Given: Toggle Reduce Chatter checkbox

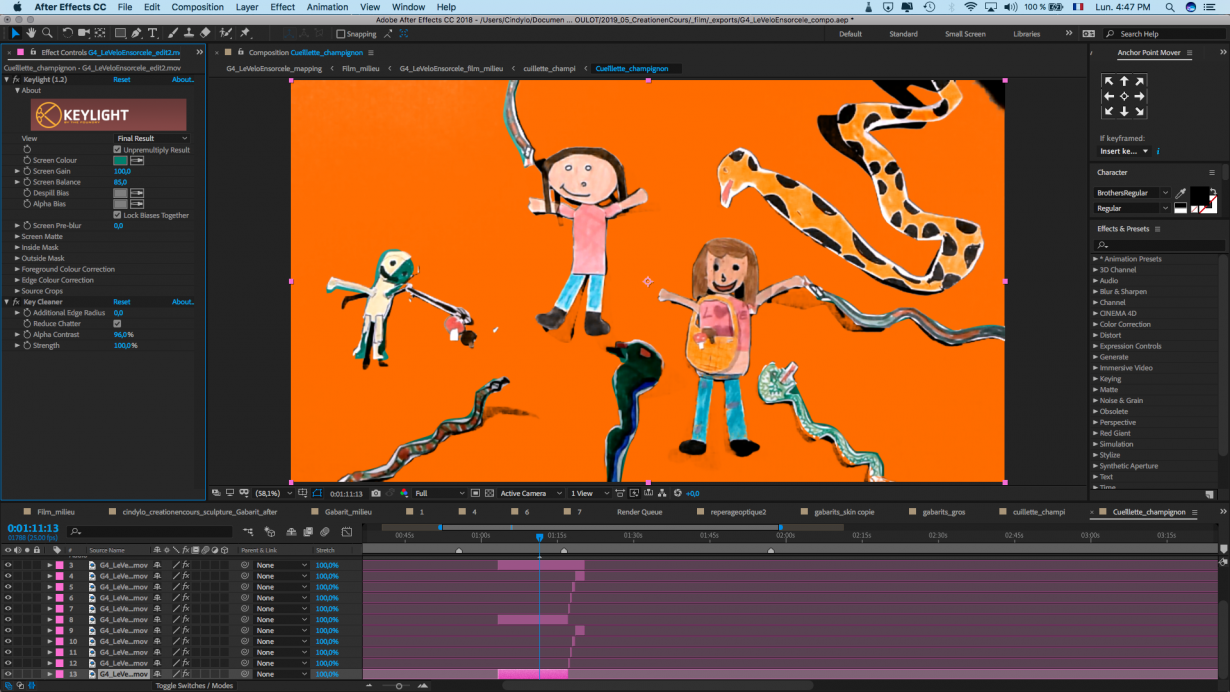Looking at the screenshot, I should [x=117, y=323].
